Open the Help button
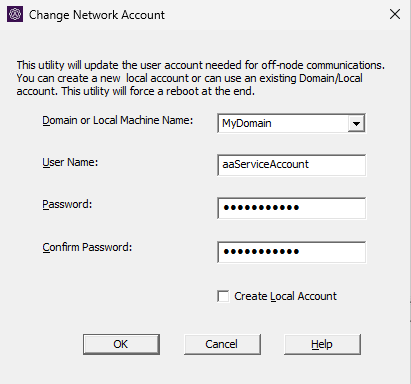The width and height of the screenshot is (411, 384). pyautogui.click(x=322, y=344)
